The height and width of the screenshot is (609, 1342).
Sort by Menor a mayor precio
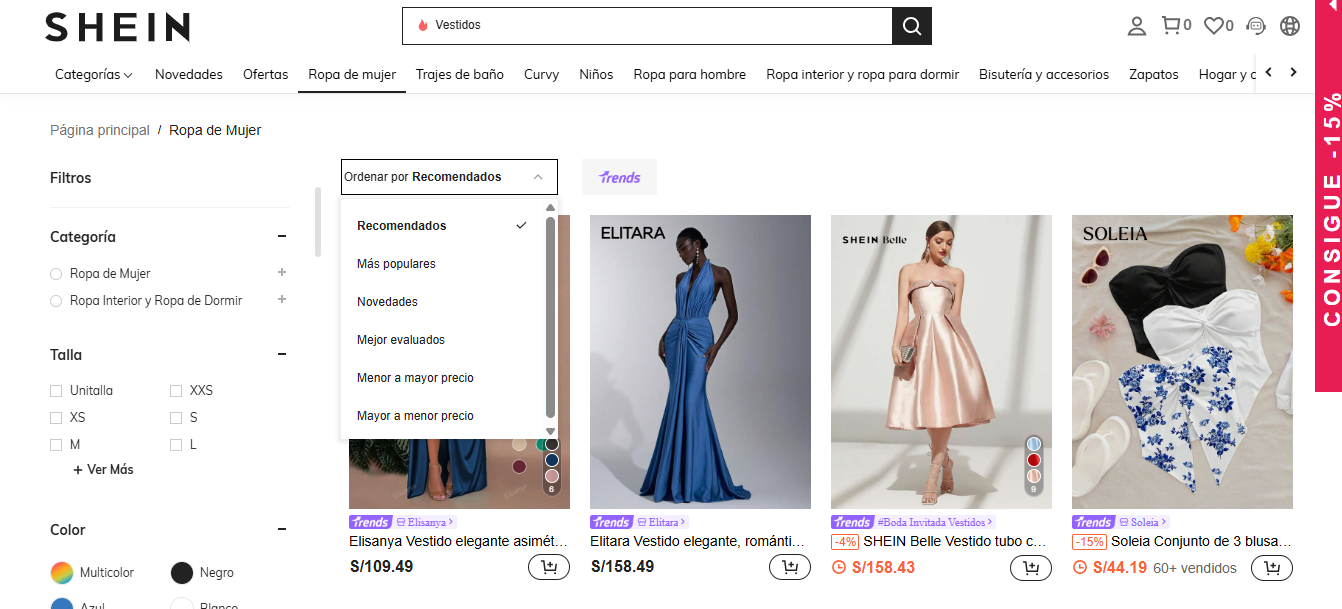442,378
